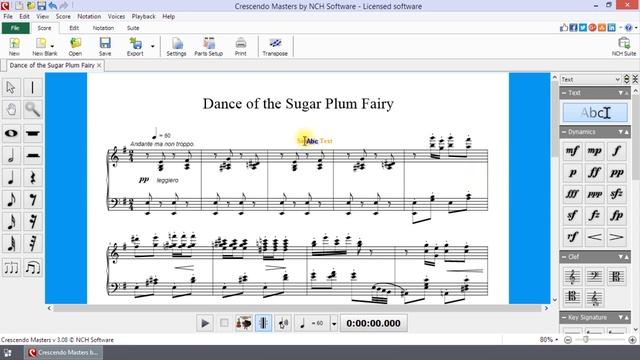Switch to the Suite ribbon tab

click(133, 28)
